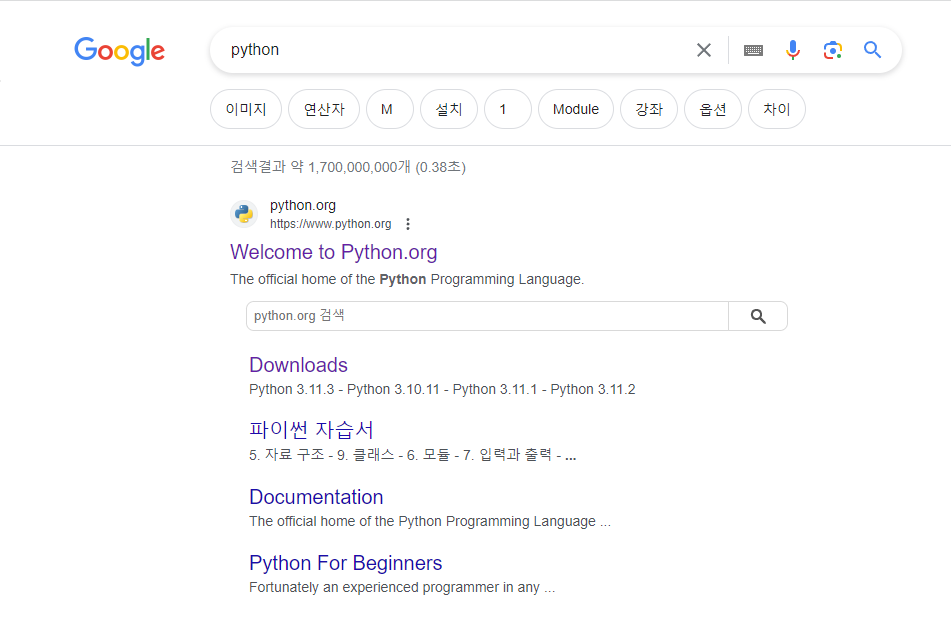Click the '5. 자료 구조 - 9. 클래스' snippet text
Screen dimensions: 951x630
tap(412, 455)
